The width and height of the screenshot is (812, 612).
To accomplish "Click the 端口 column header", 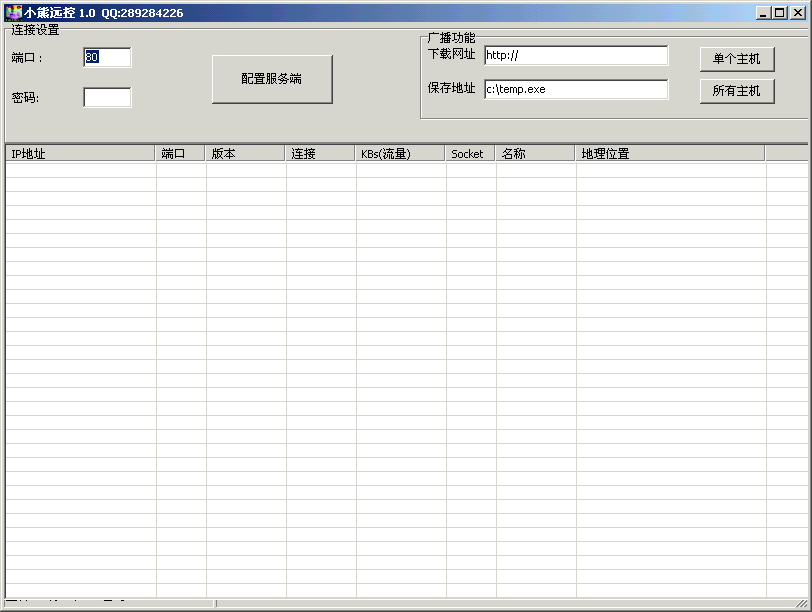I will pos(180,154).
